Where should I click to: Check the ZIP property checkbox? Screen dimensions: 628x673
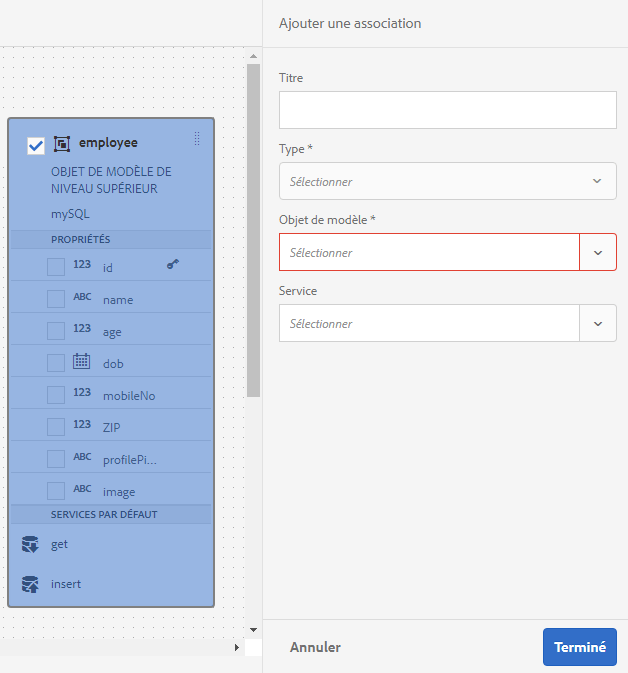(x=56, y=427)
